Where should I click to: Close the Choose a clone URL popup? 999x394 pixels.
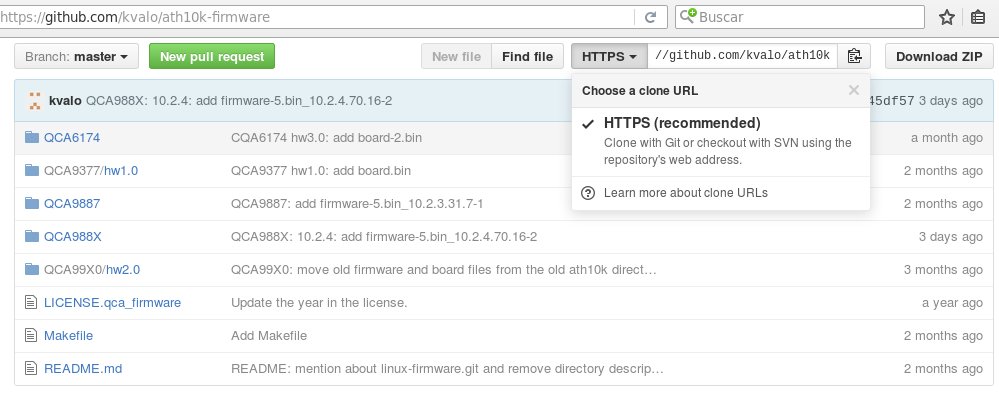(x=854, y=90)
